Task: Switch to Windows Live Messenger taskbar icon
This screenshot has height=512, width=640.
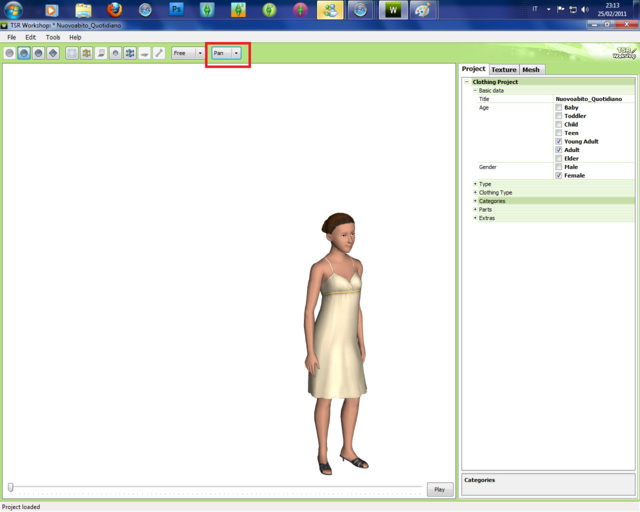Action: (331, 10)
